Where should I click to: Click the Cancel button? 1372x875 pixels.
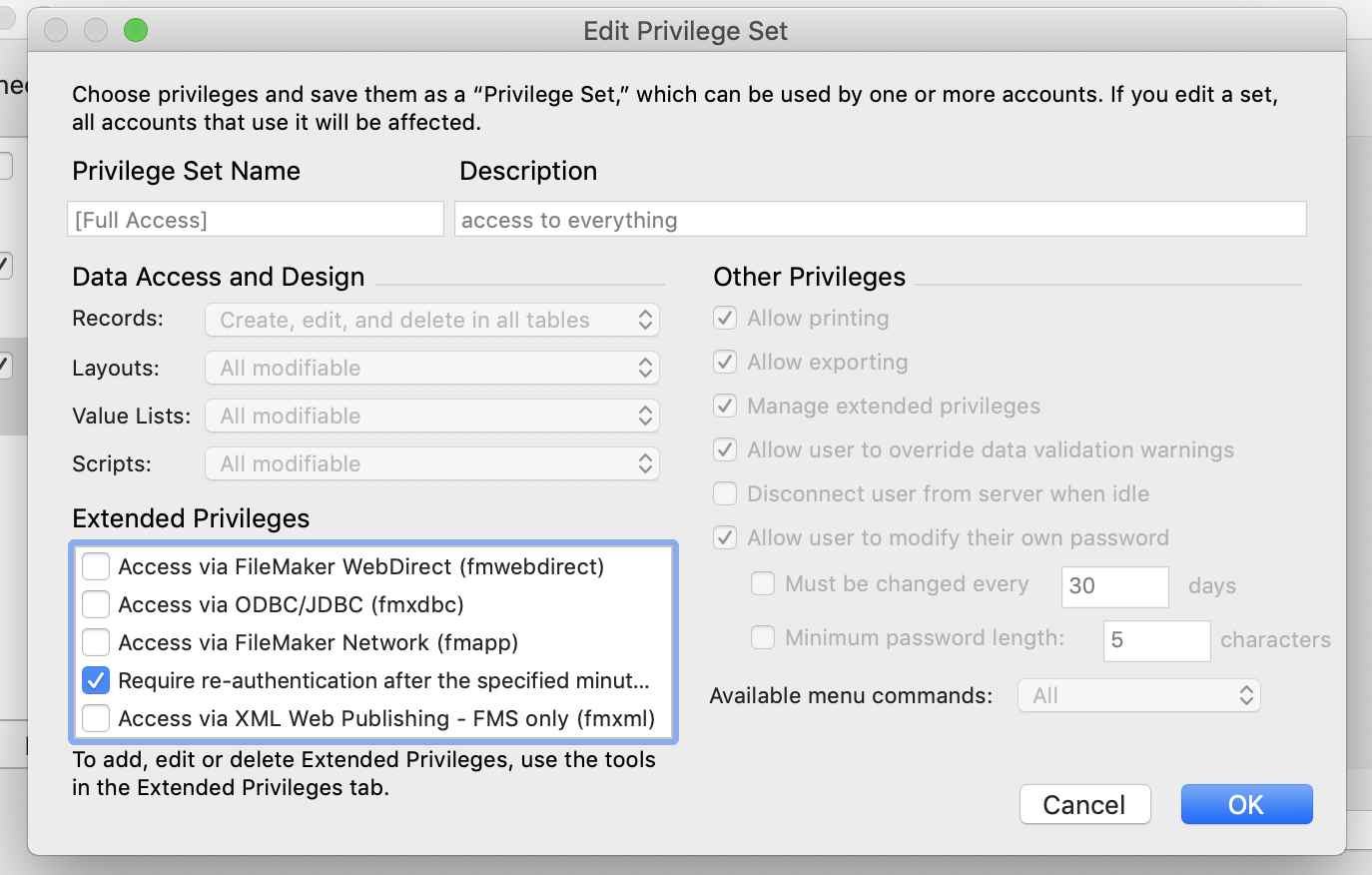click(1084, 804)
